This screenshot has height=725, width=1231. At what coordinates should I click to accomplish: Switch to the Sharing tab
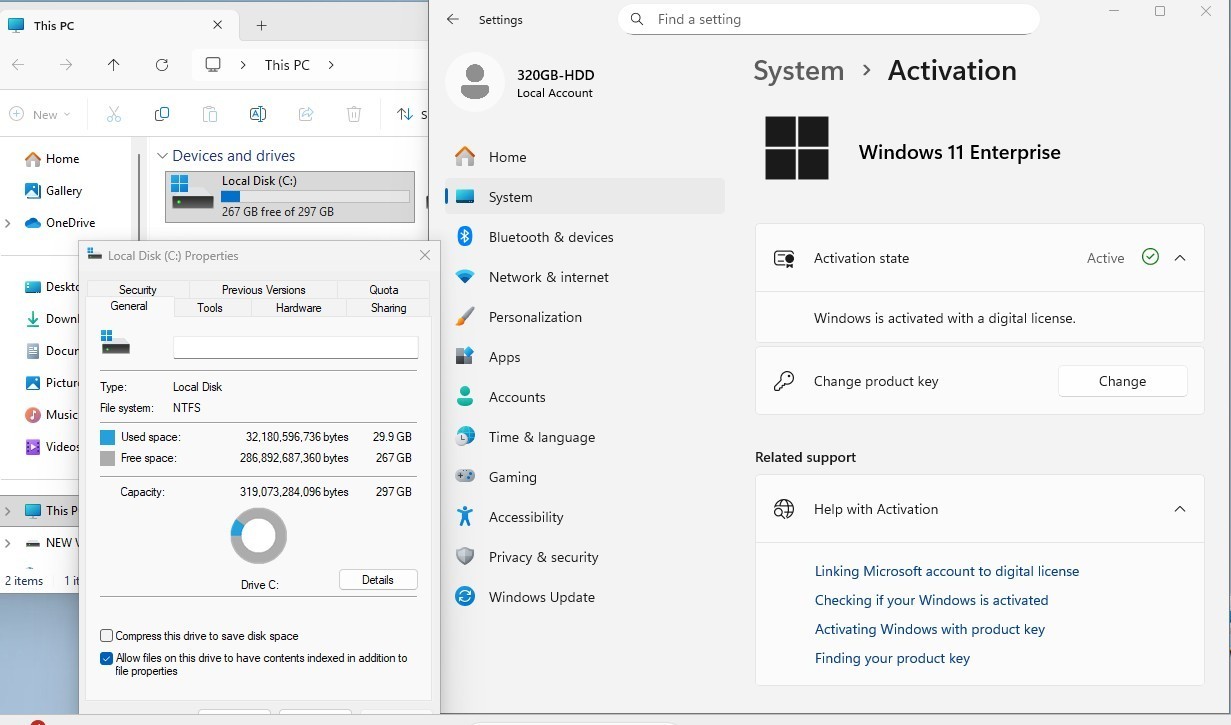[389, 308]
